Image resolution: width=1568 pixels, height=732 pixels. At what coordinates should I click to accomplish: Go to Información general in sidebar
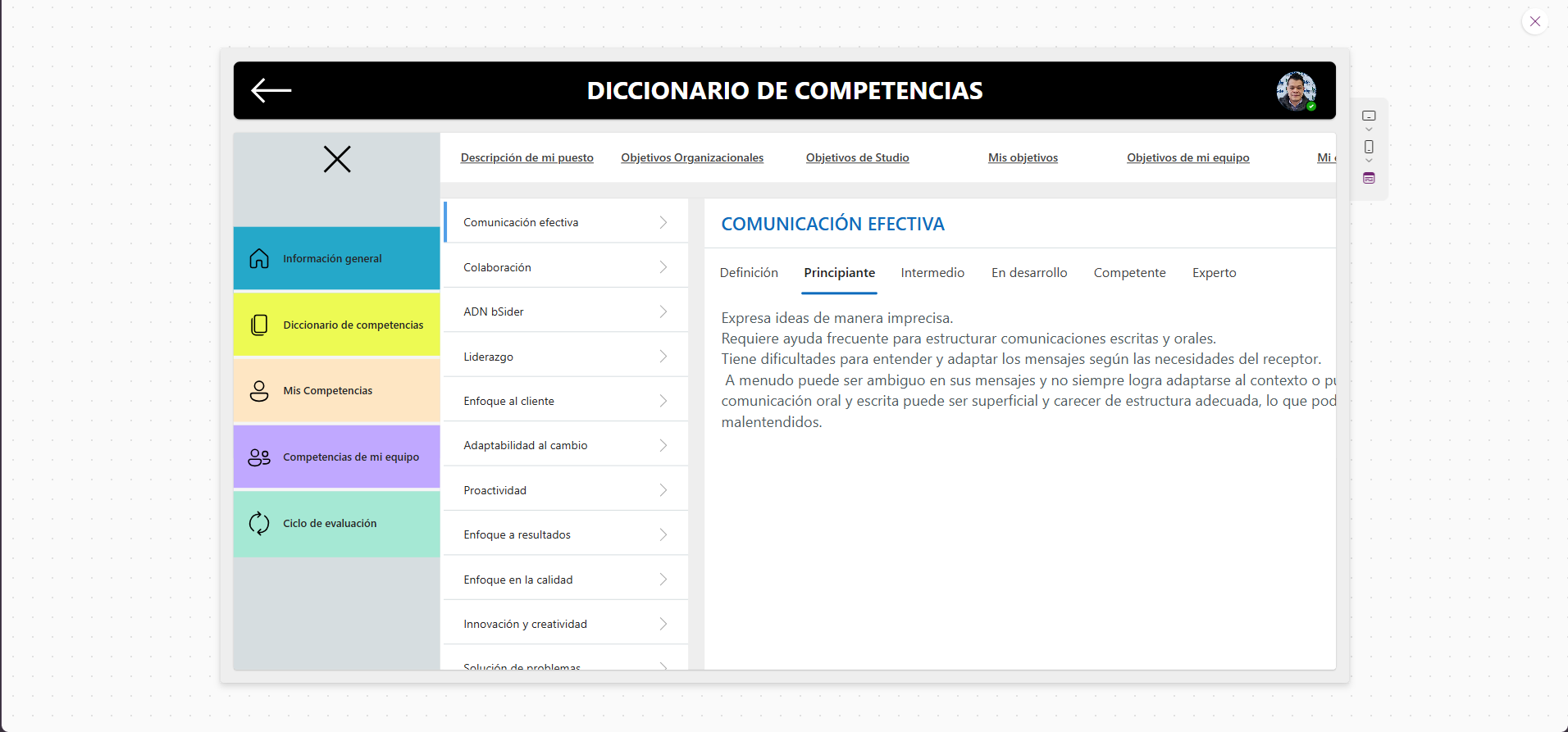tap(337, 258)
